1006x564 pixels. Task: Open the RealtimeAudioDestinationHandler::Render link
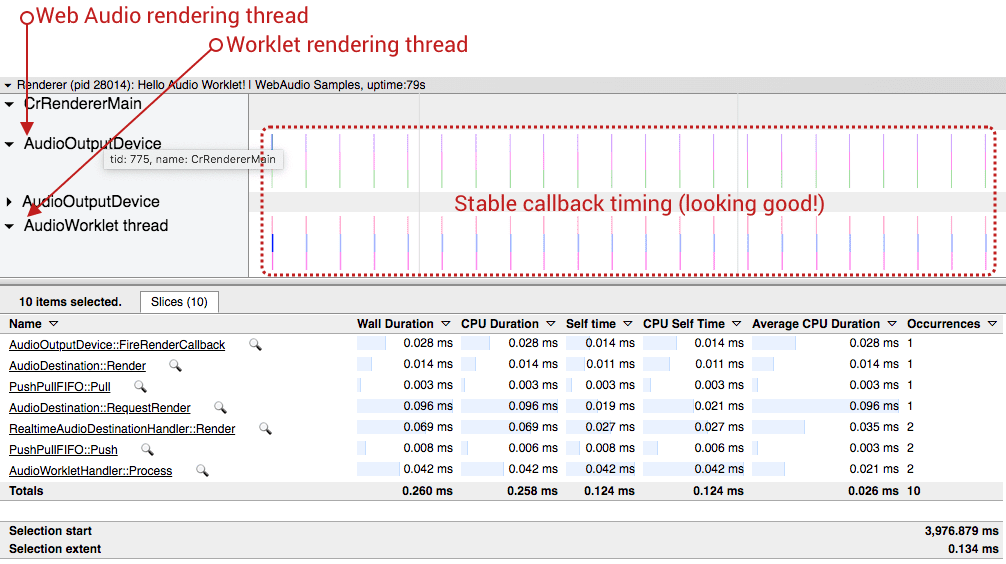click(122, 429)
